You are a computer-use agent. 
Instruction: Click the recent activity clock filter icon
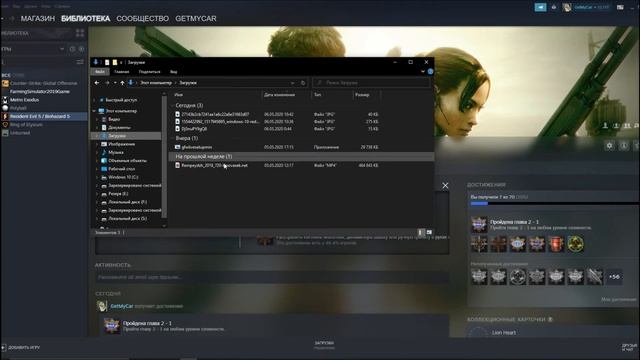pos(72,49)
